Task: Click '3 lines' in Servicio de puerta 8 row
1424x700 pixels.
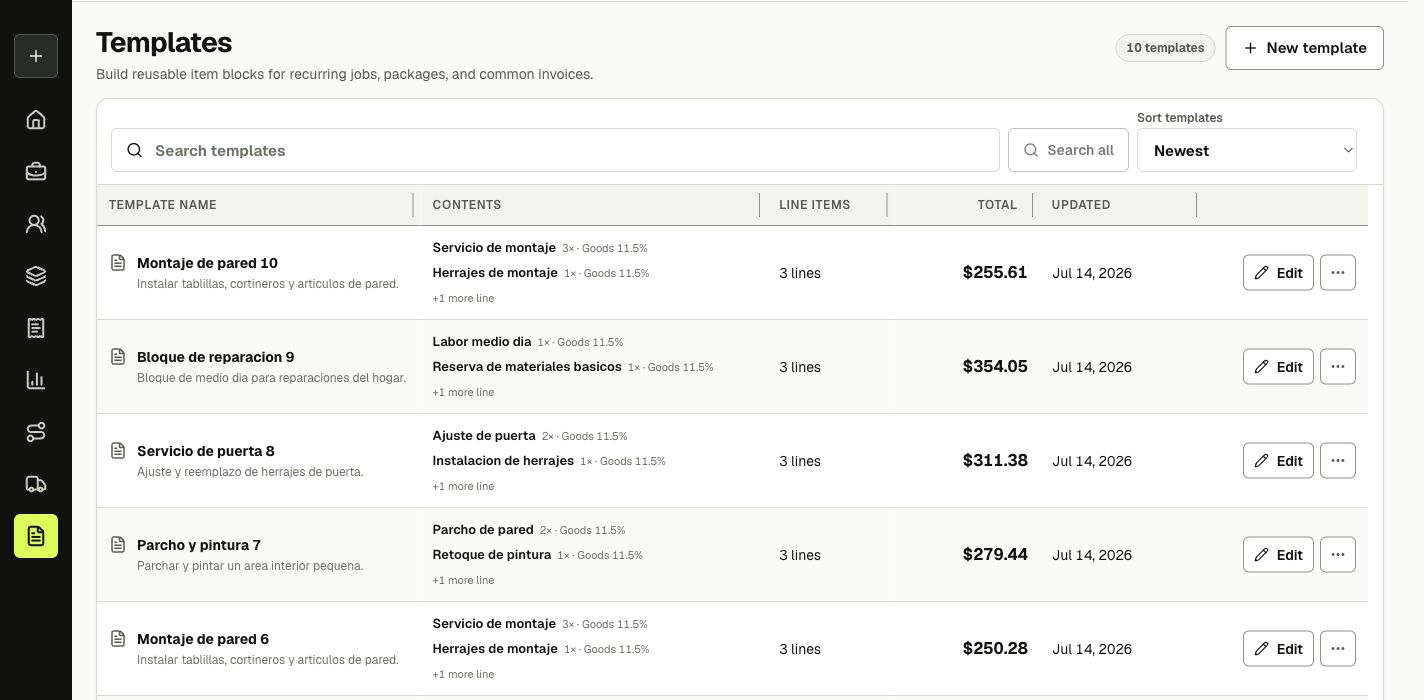Action: coord(800,461)
